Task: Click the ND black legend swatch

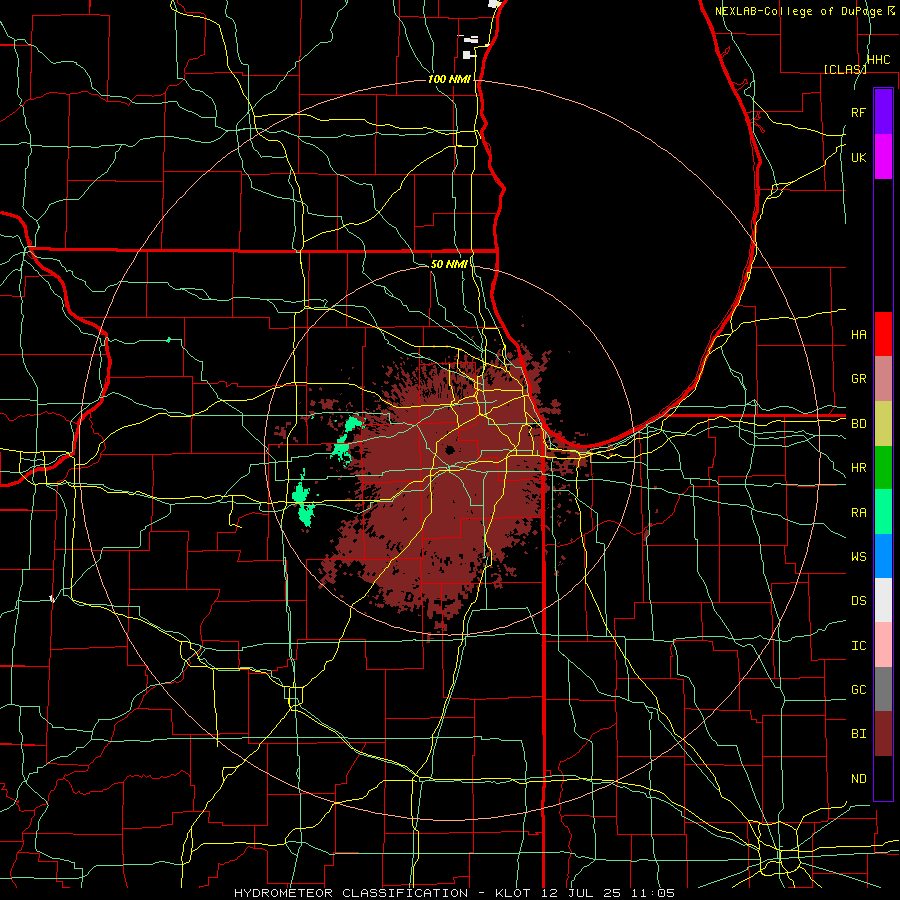Action: point(883,778)
